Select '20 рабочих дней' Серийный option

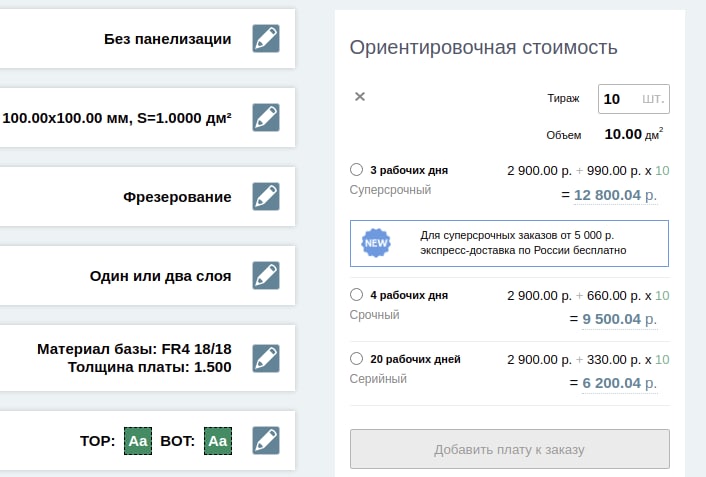356,359
